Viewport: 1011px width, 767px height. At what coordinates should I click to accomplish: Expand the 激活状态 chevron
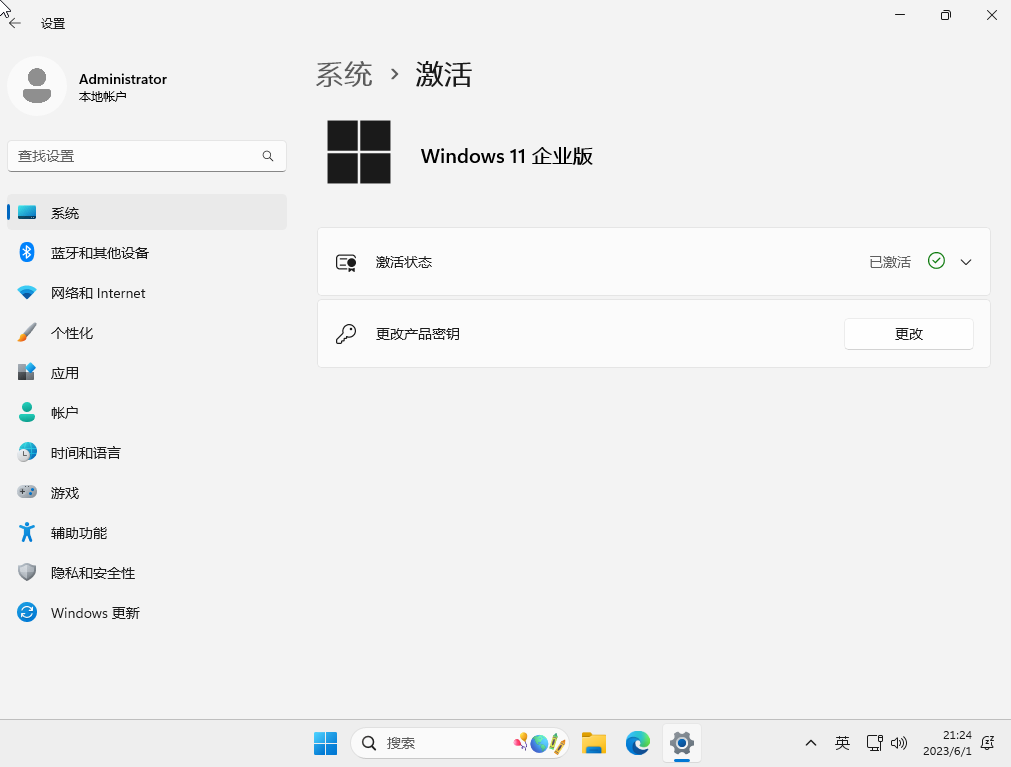[965, 262]
